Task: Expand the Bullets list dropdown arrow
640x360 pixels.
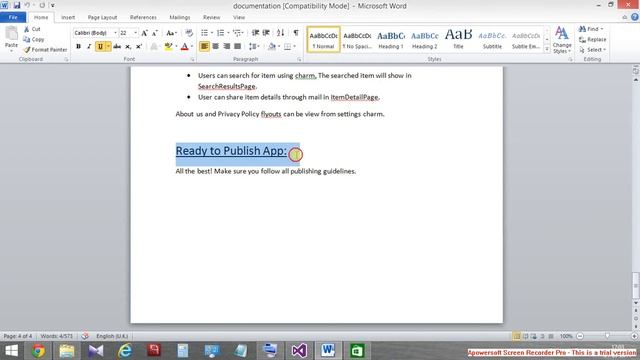Action: point(212,33)
